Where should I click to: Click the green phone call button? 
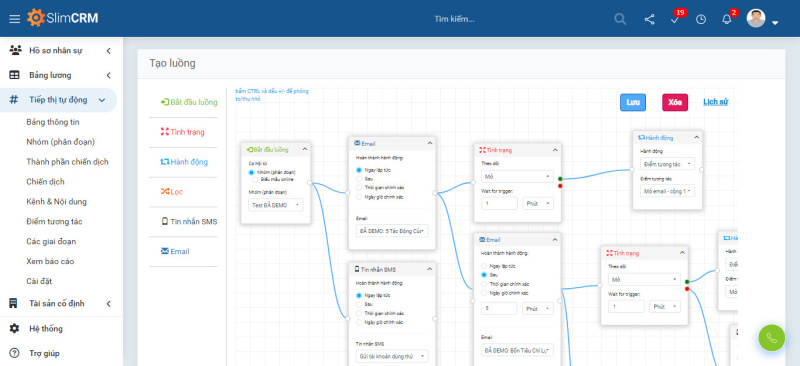pyautogui.click(x=771, y=338)
